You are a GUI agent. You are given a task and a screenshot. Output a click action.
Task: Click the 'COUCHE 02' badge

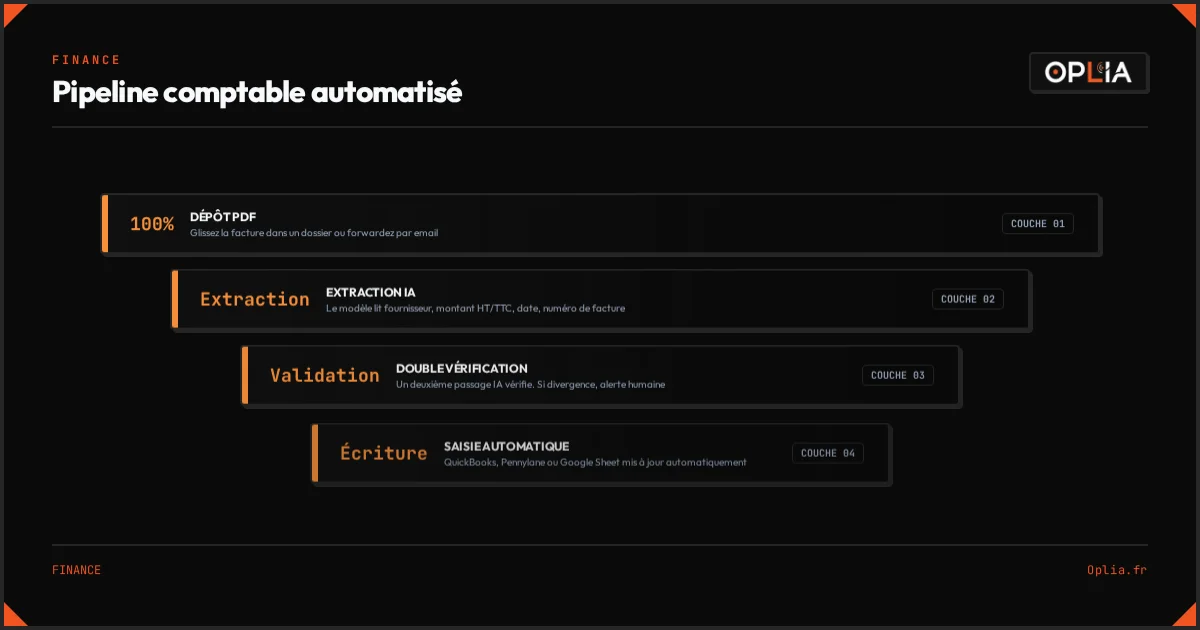[968, 299]
